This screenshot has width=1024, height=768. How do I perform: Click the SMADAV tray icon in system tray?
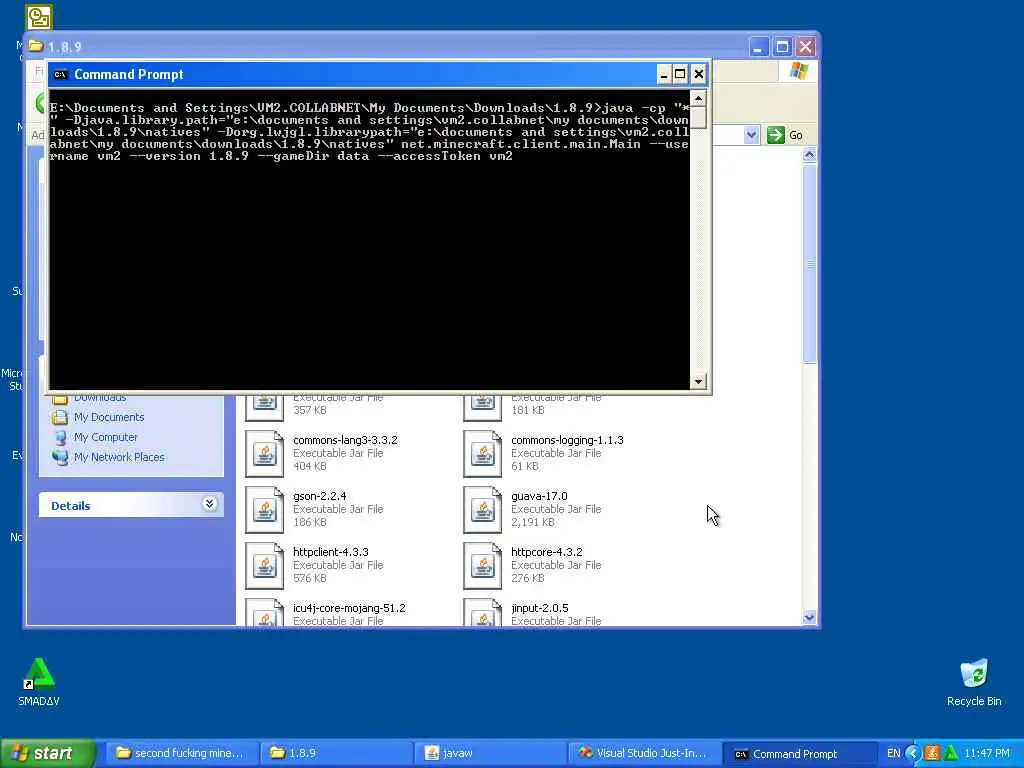tap(950, 753)
